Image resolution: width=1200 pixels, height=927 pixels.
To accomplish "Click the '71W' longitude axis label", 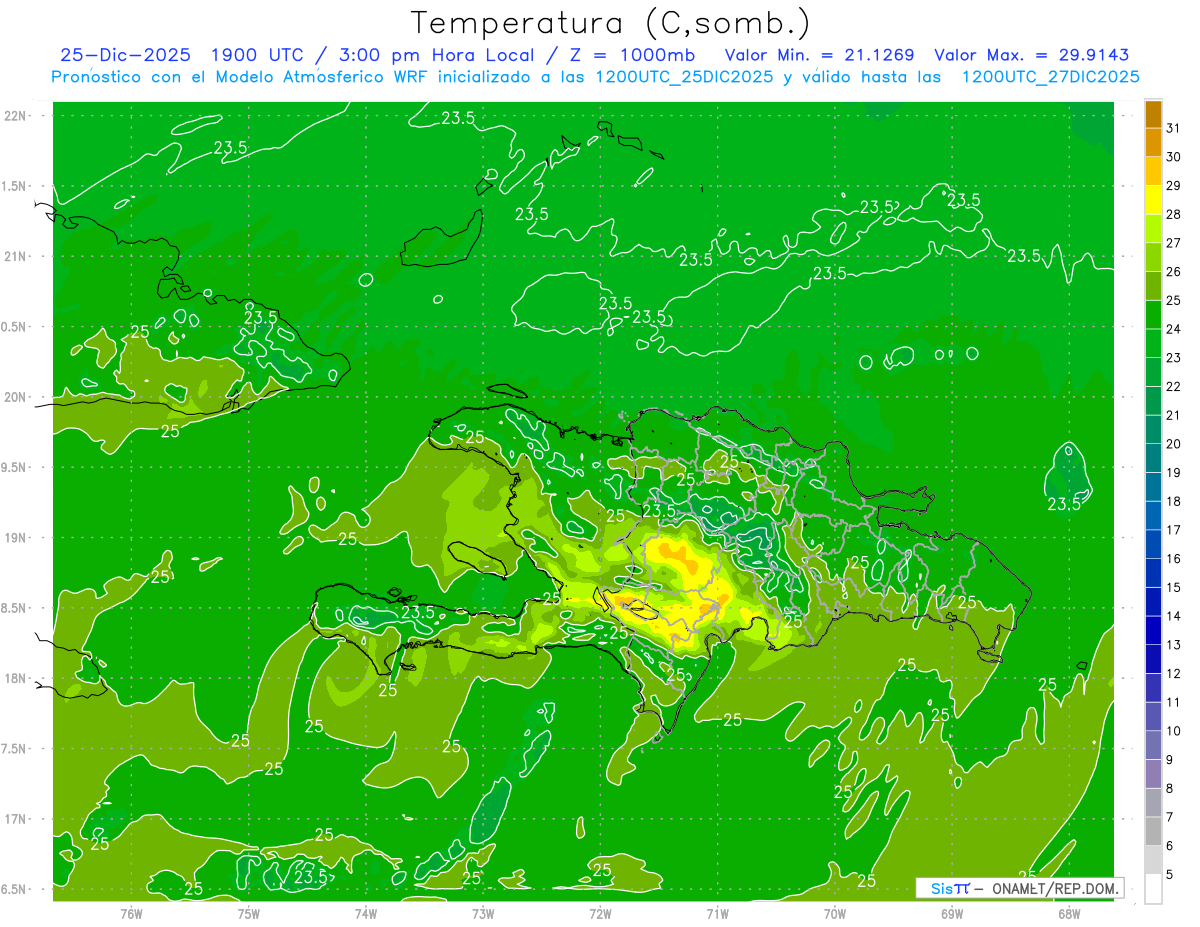I will [717, 913].
